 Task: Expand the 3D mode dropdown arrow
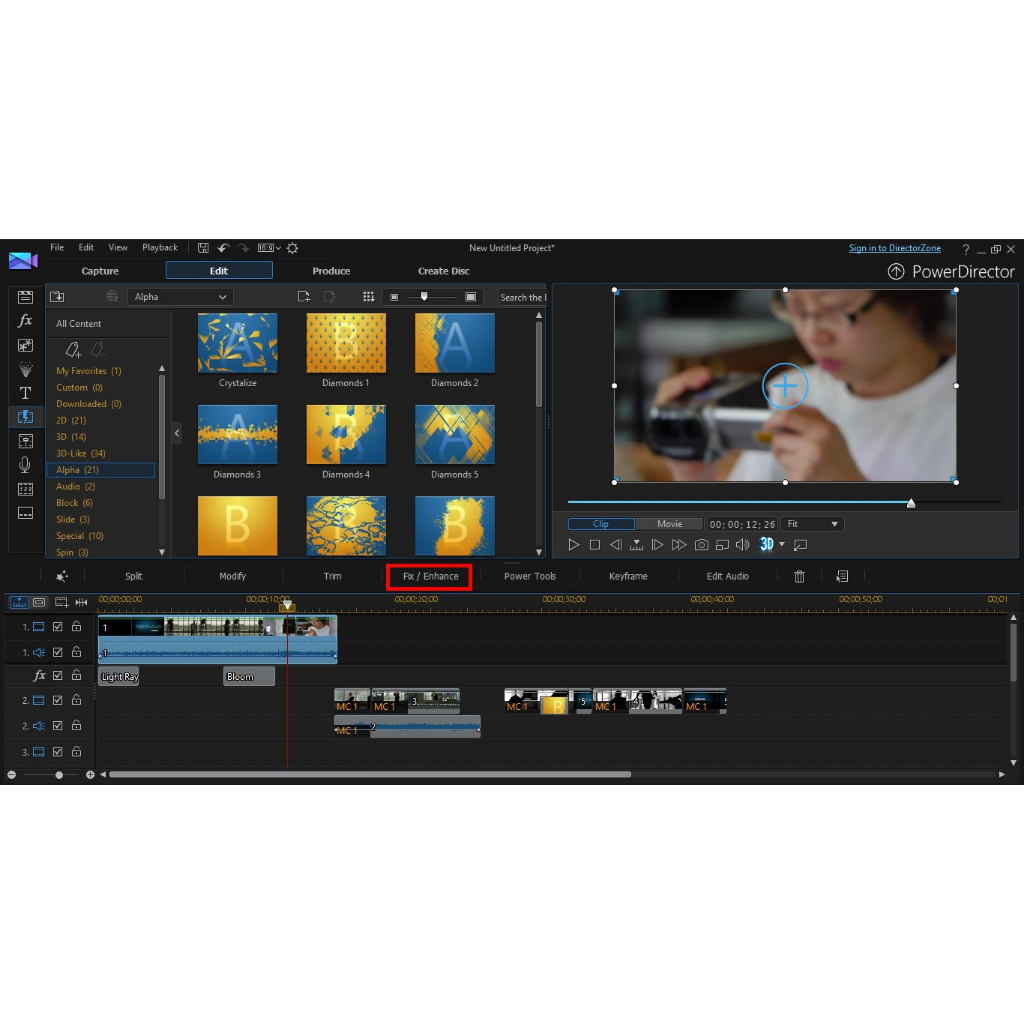tap(782, 545)
